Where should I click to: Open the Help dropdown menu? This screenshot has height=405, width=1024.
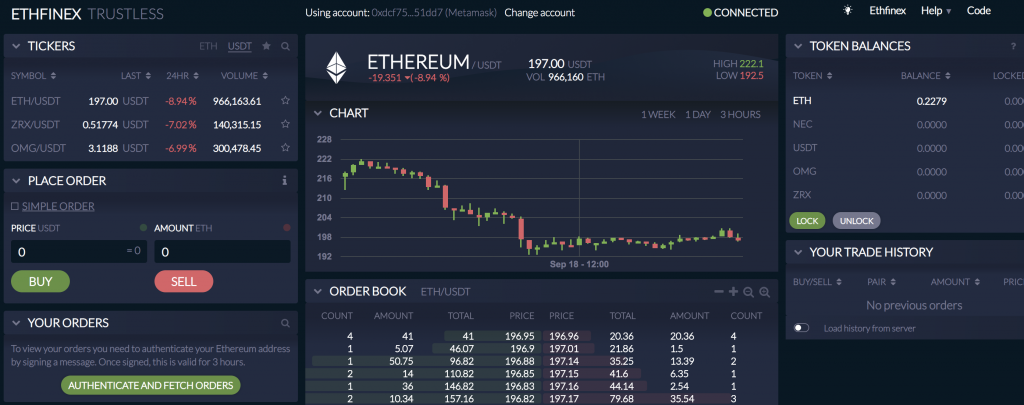pyautogui.click(x=936, y=10)
